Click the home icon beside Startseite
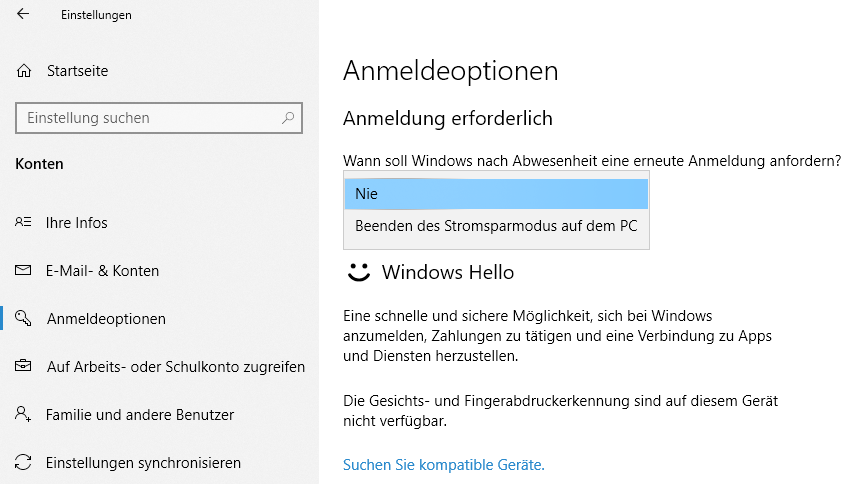Image resolution: width=860 pixels, height=484 pixels. point(24,71)
